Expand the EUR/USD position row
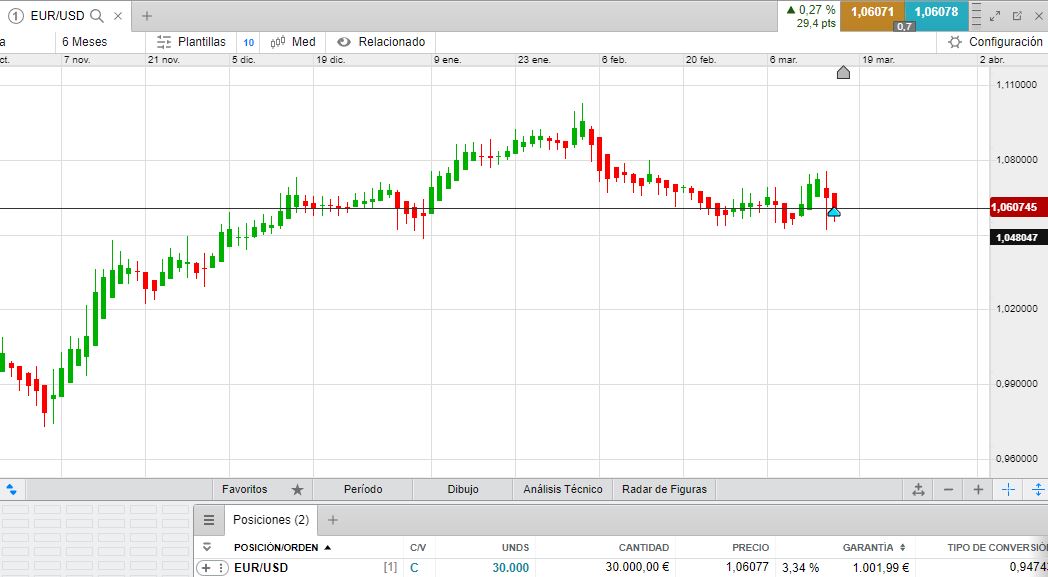The height and width of the screenshot is (577, 1048). point(206,568)
